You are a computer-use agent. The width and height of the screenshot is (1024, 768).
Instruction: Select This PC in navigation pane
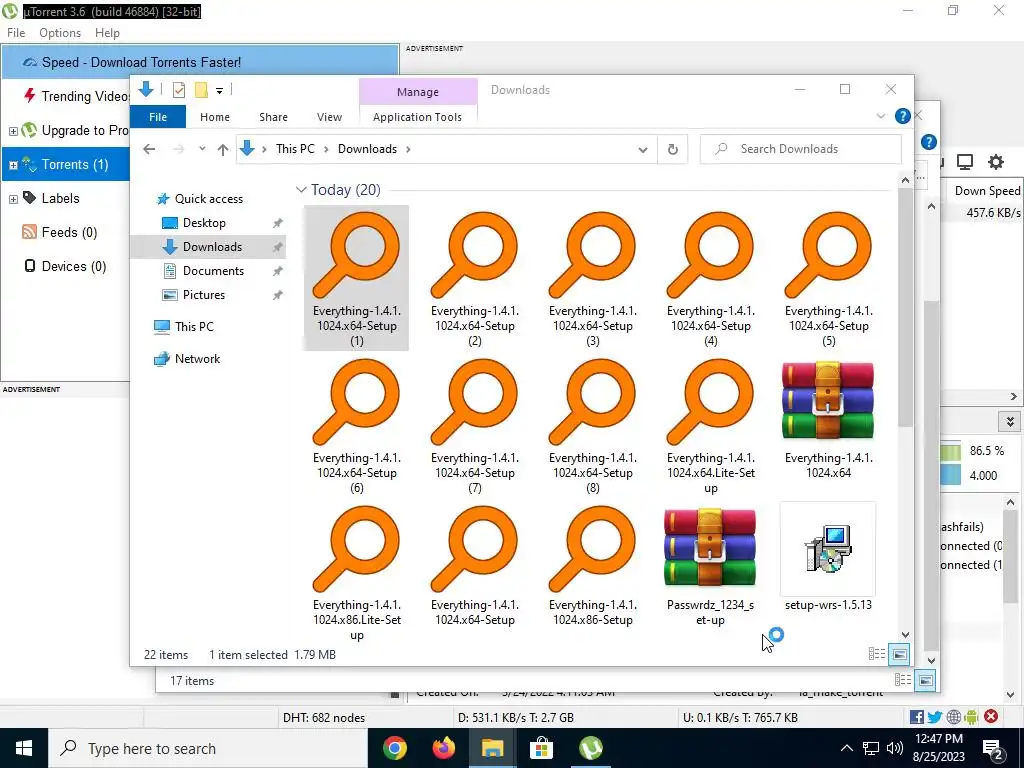(x=194, y=327)
